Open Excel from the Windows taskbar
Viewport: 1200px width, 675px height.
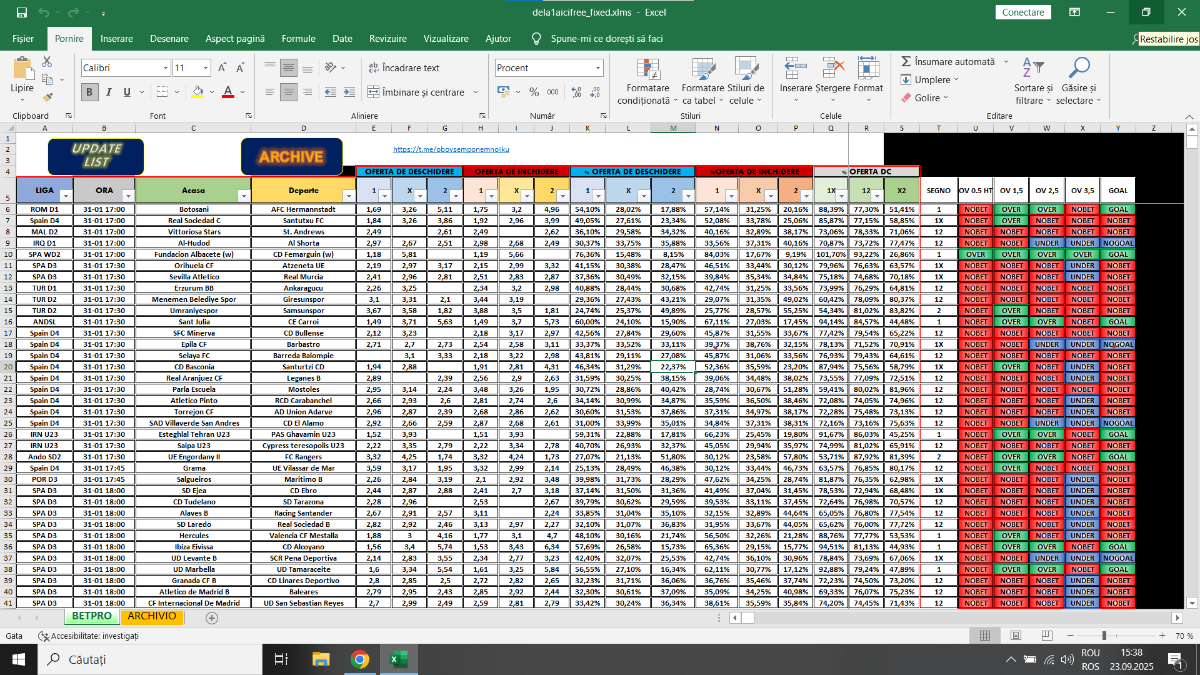click(397, 659)
